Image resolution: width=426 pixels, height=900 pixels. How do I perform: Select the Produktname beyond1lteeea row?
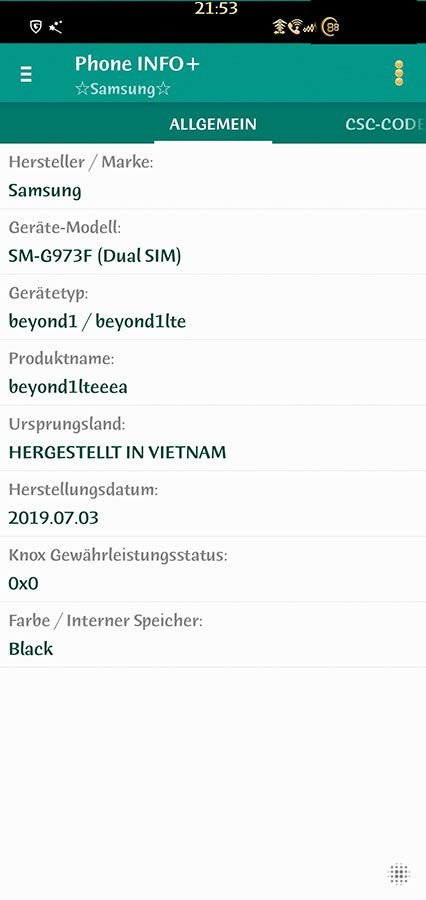[x=213, y=373]
